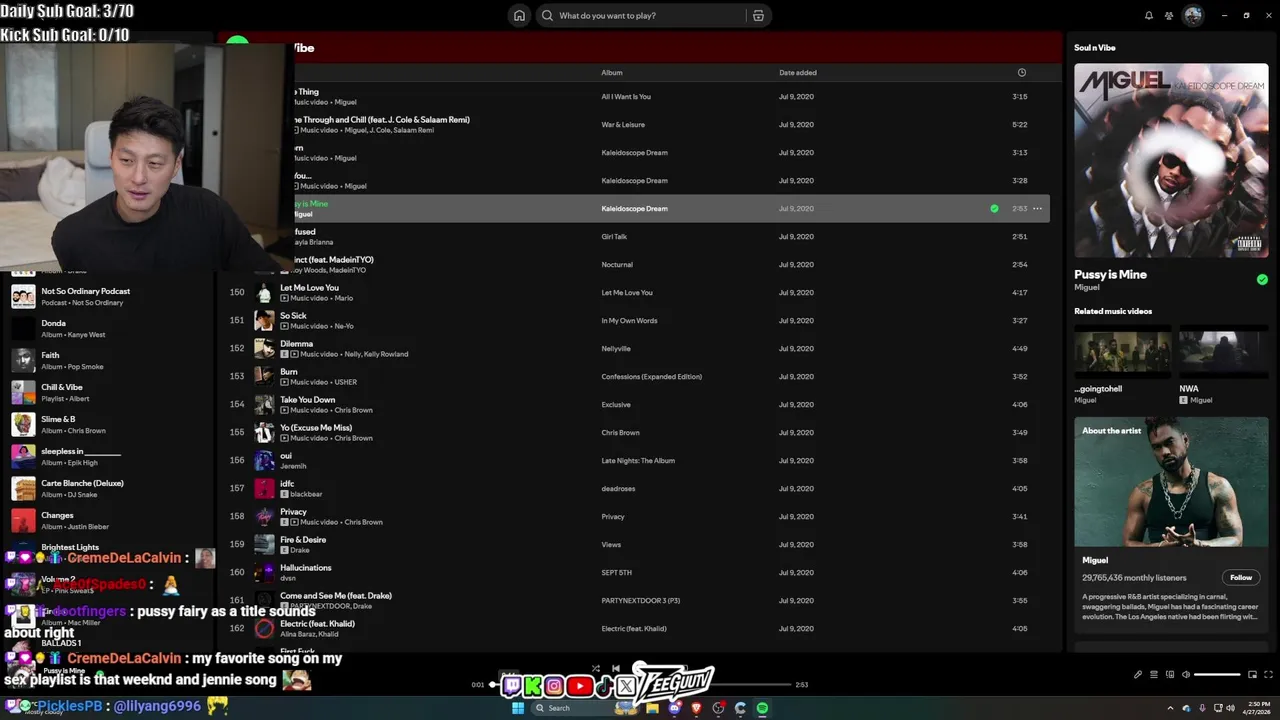Screen dimensions: 1280x720
Task: Mute with the volume speaker icon
Action: pos(1186,675)
